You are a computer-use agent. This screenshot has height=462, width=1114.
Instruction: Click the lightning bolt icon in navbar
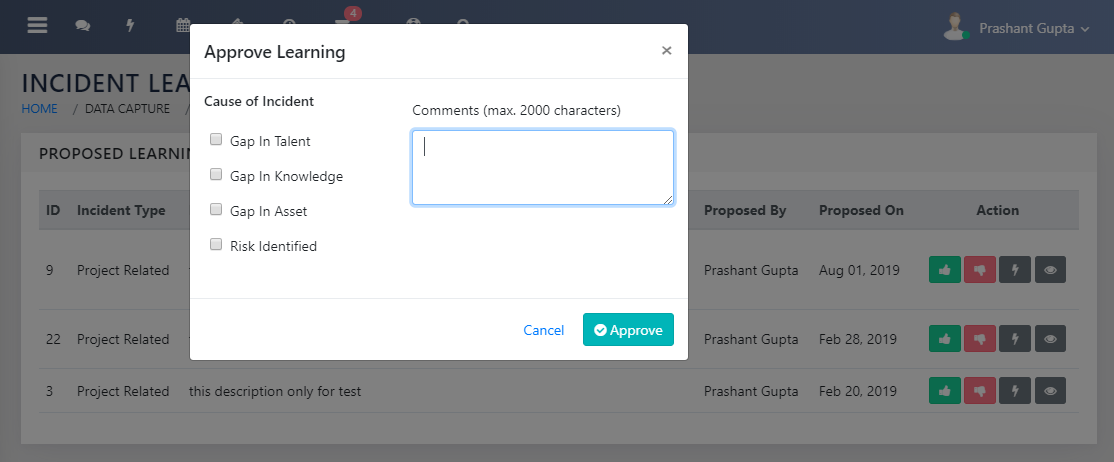point(130,27)
